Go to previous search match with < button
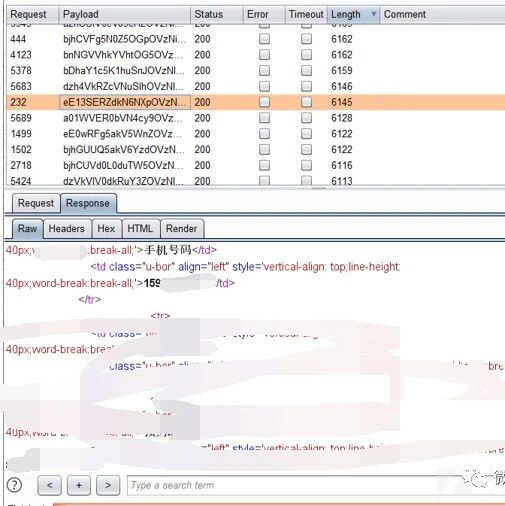 [50, 485]
